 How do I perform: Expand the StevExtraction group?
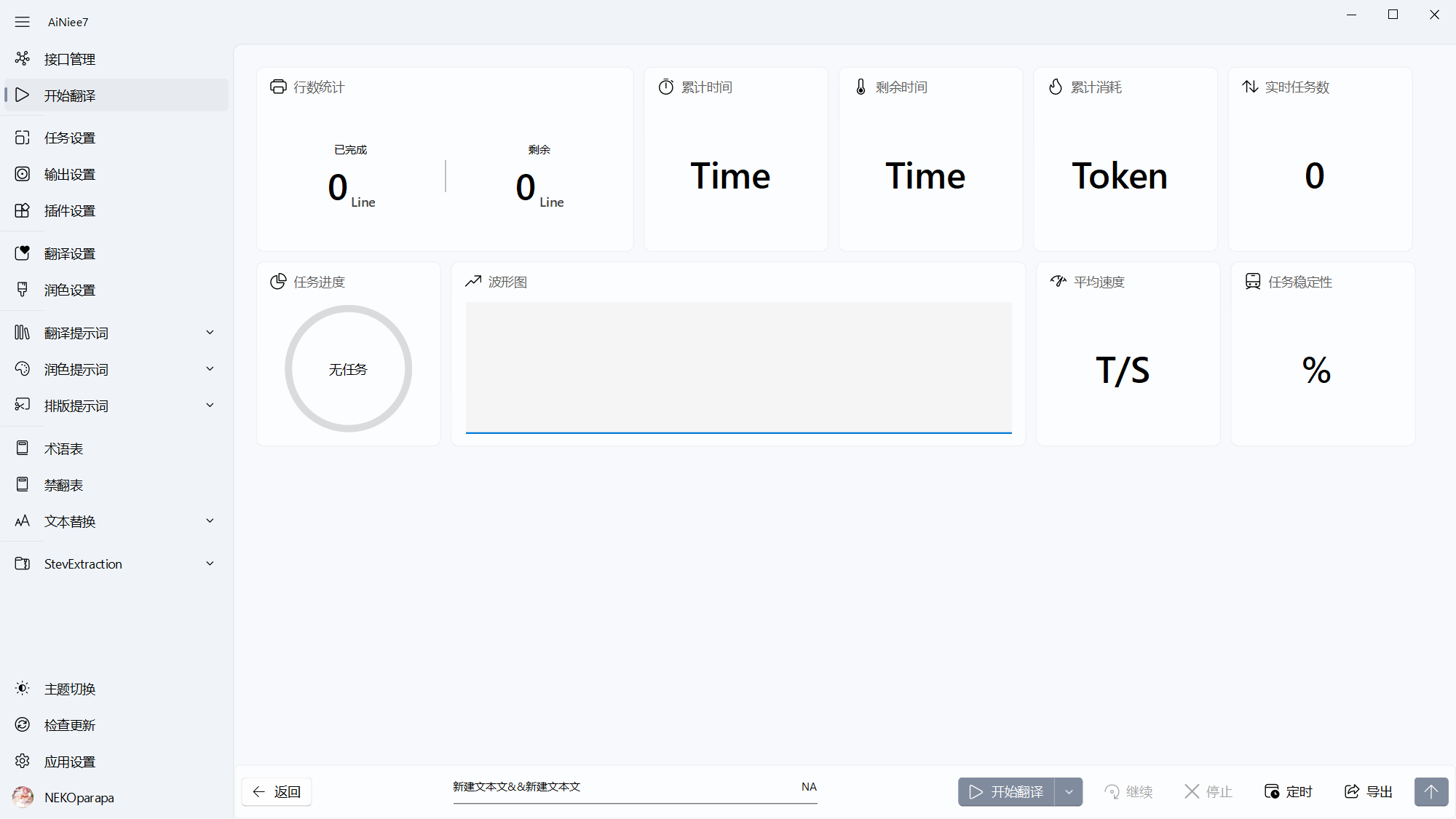210,563
